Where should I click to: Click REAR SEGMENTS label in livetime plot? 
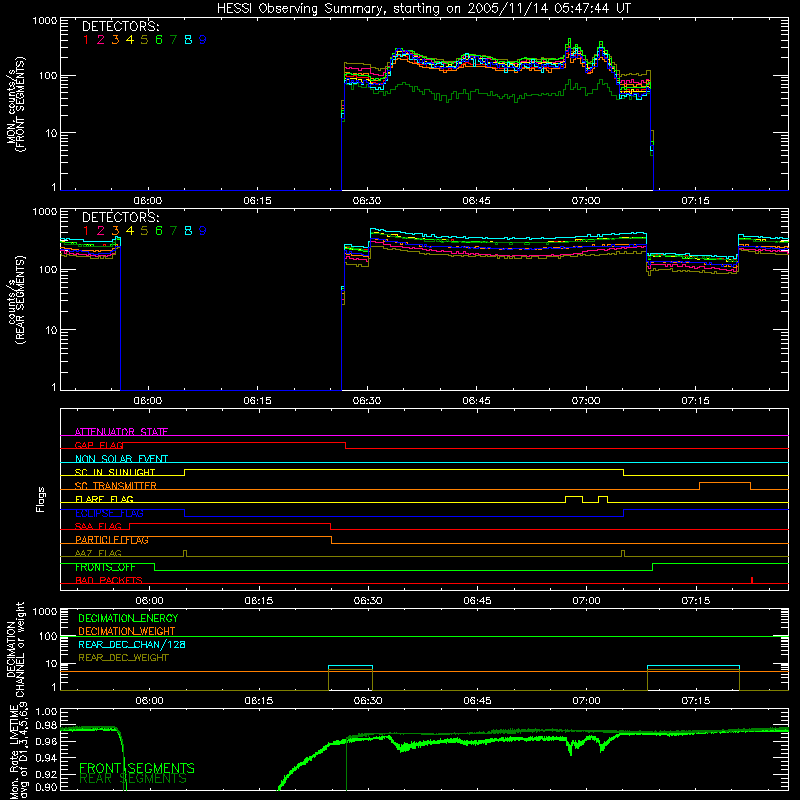tap(133, 779)
